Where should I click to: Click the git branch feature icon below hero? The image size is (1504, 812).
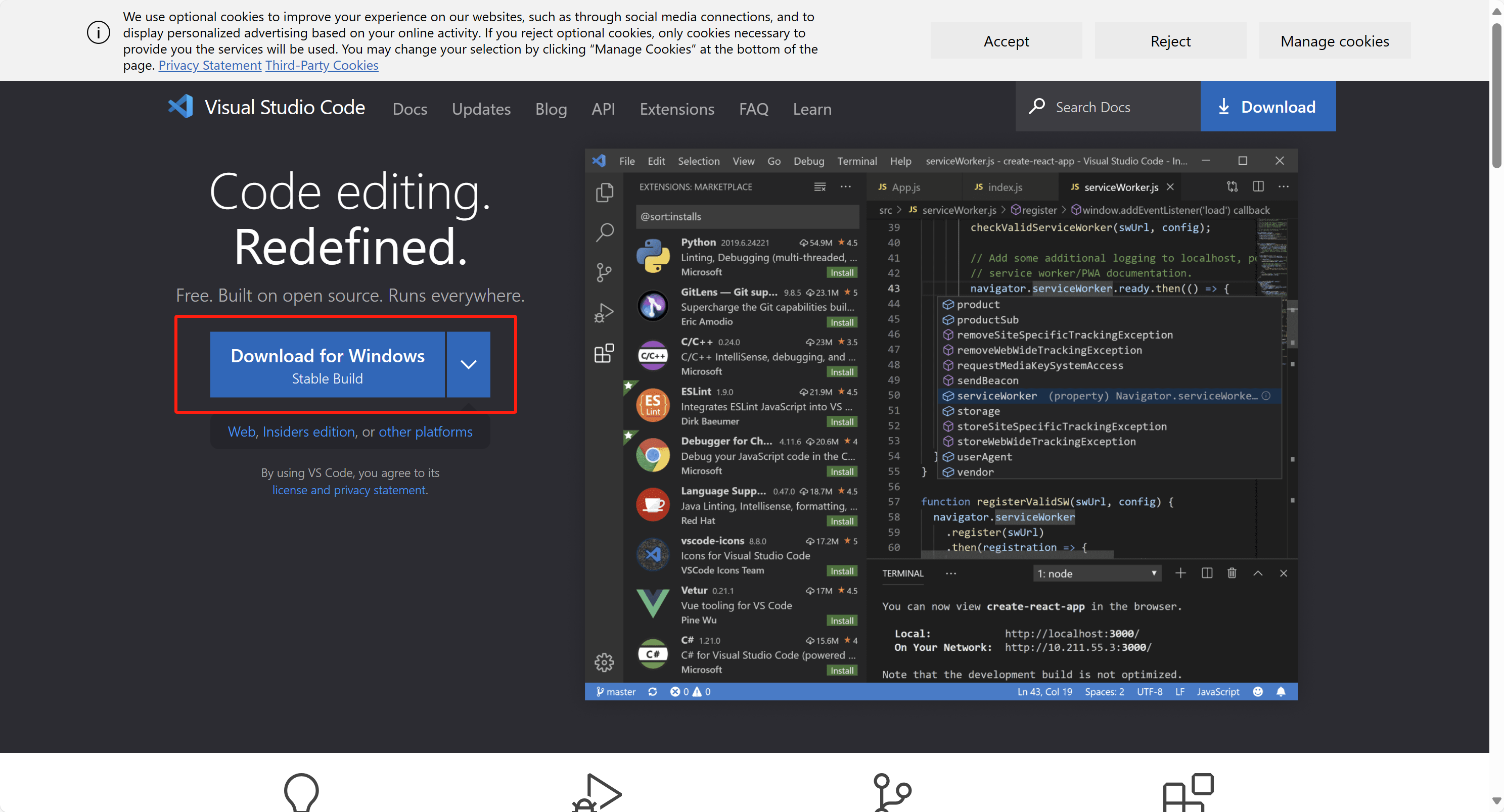[892, 792]
